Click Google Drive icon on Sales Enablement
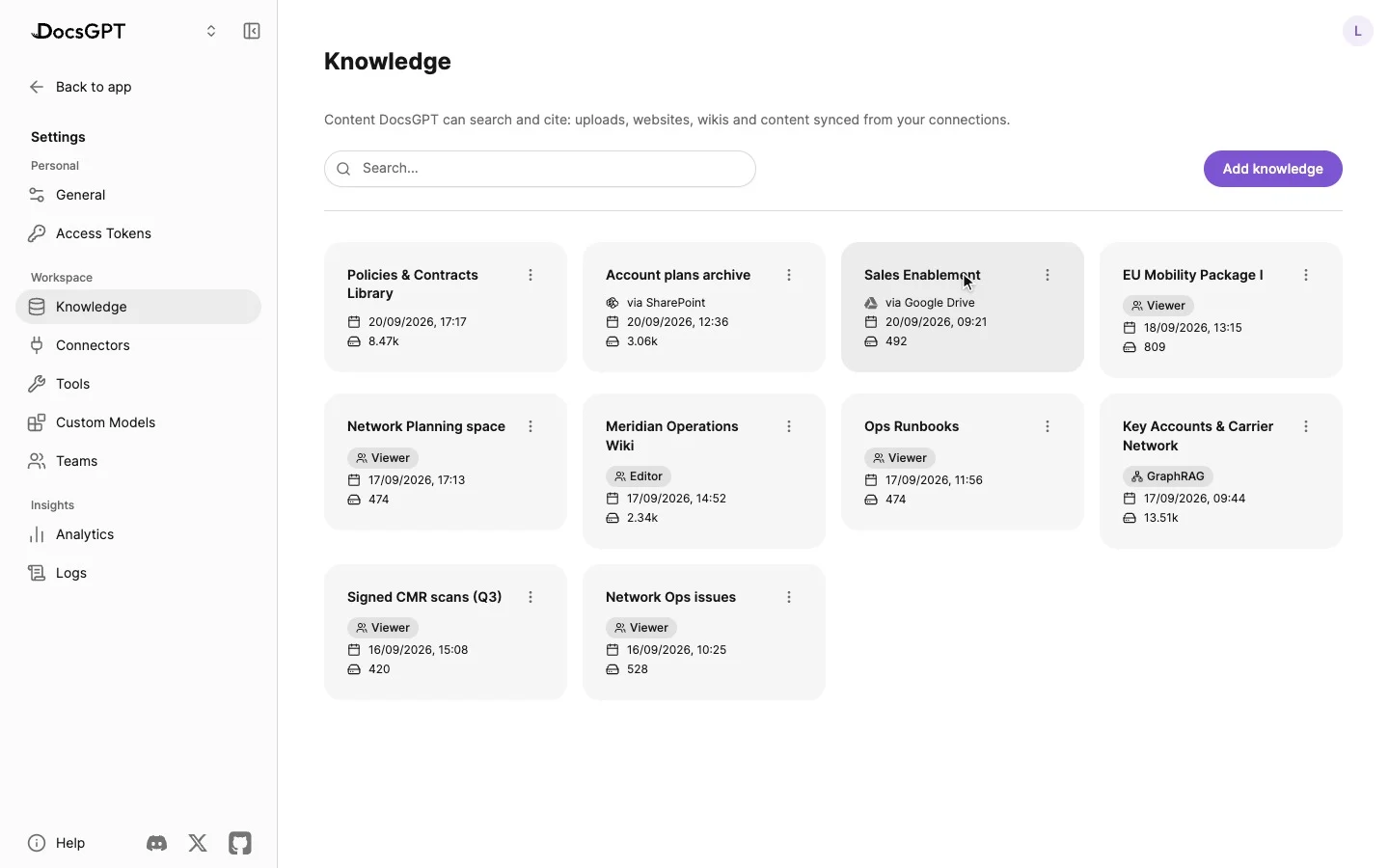Viewport: 1389px width, 868px height. coord(871,303)
